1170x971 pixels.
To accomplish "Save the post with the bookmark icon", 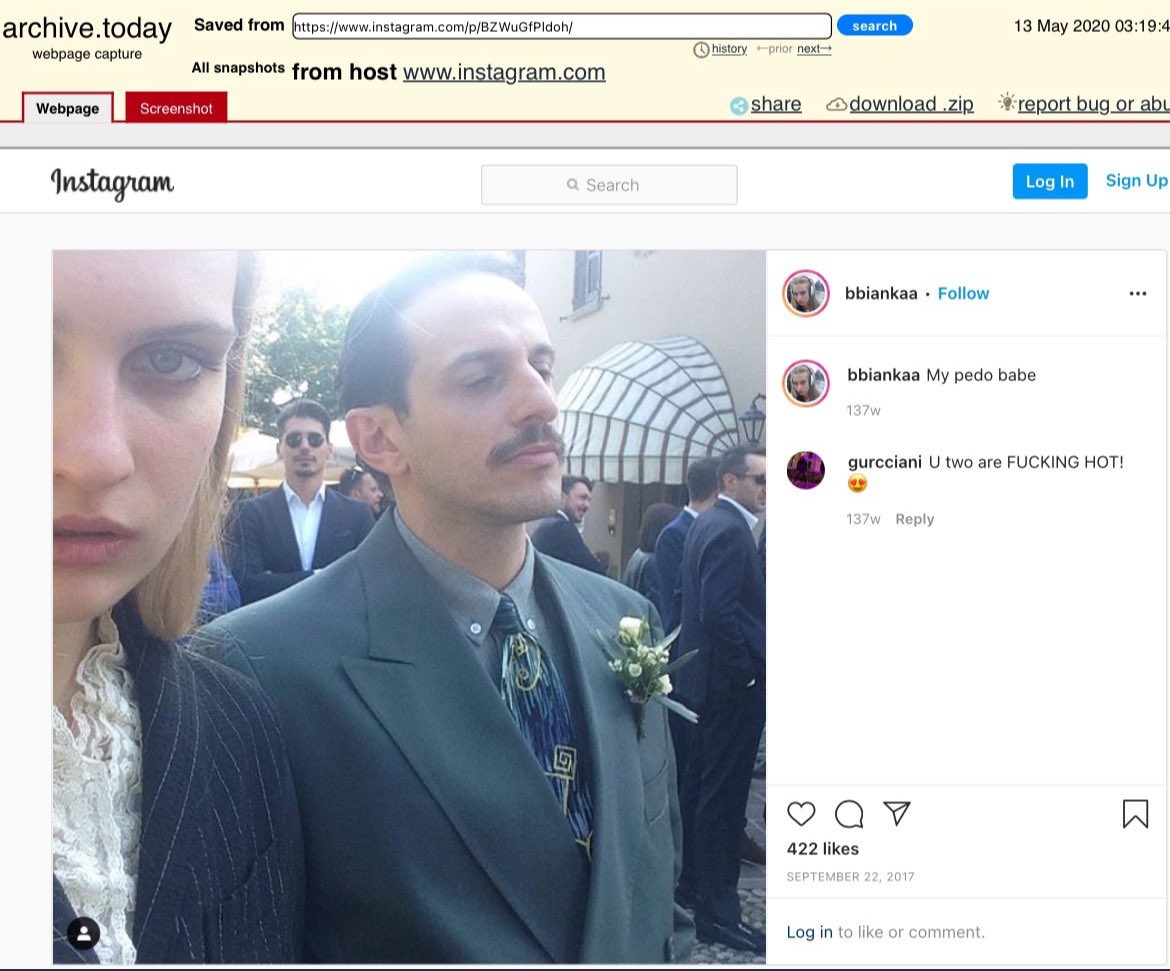I will [x=1136, y=814].
